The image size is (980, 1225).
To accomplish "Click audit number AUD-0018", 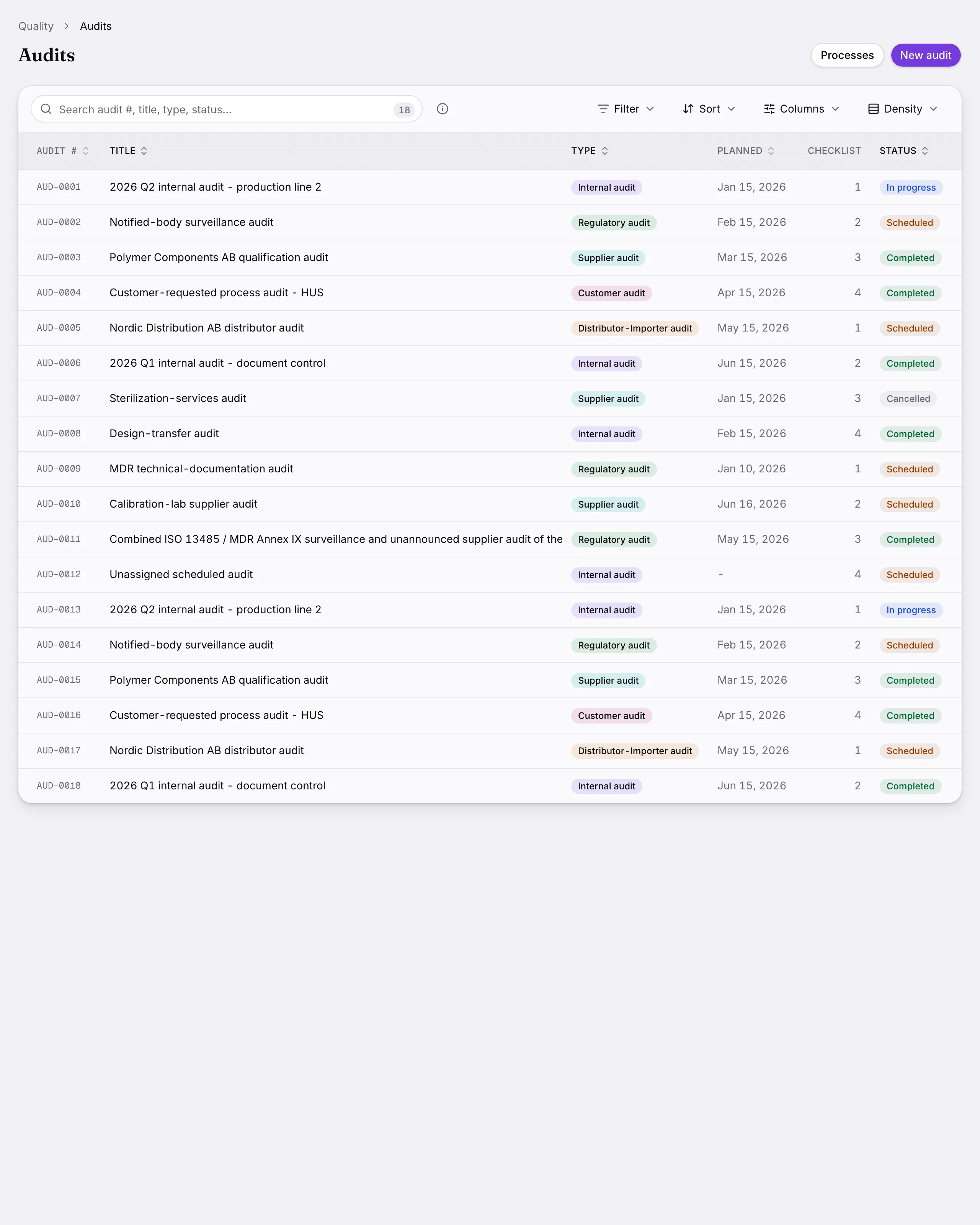I will click(x=59, y=786).
